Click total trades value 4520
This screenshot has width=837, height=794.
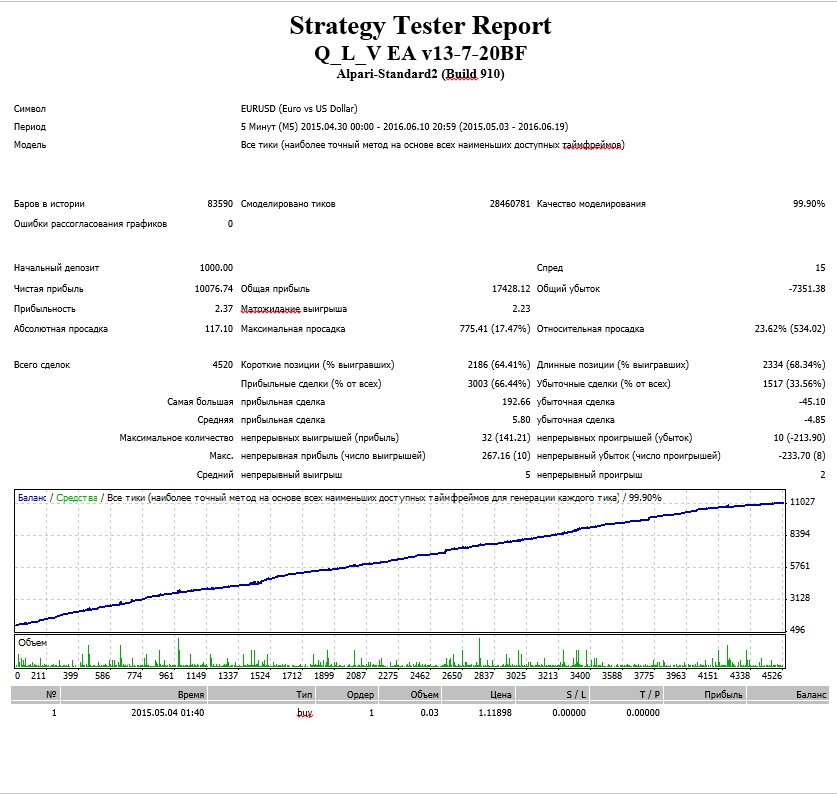[223, 365]
